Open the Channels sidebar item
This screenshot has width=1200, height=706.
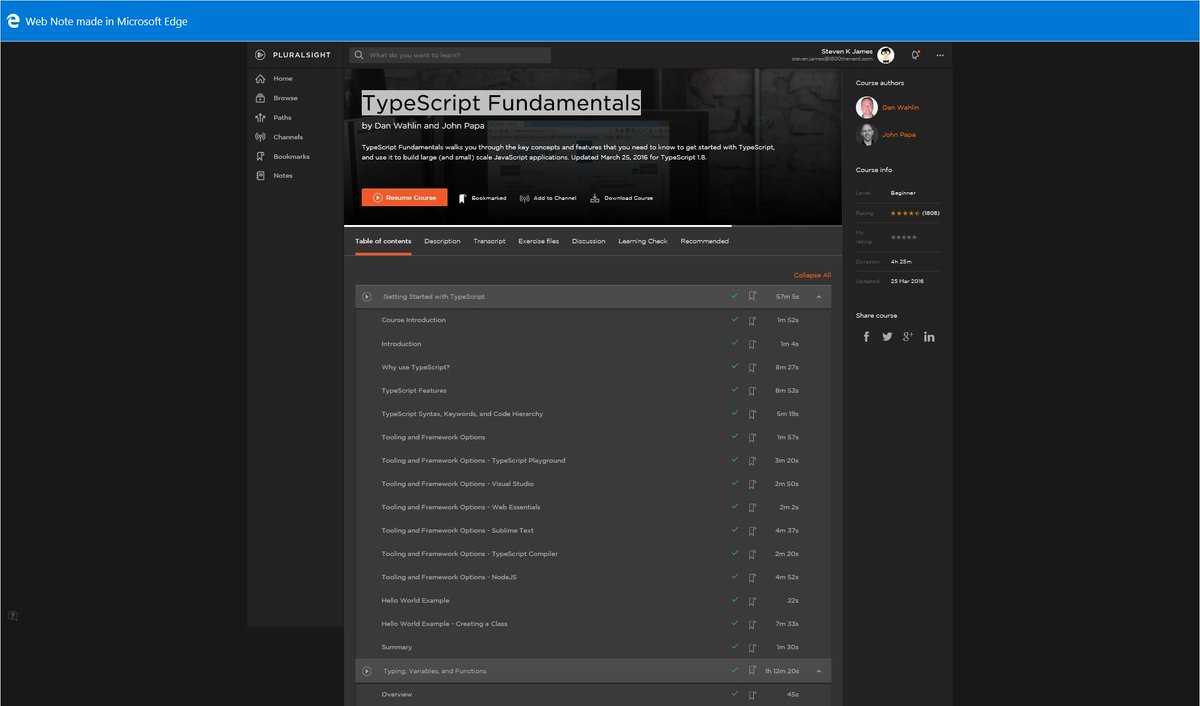[x=286, y=137]
